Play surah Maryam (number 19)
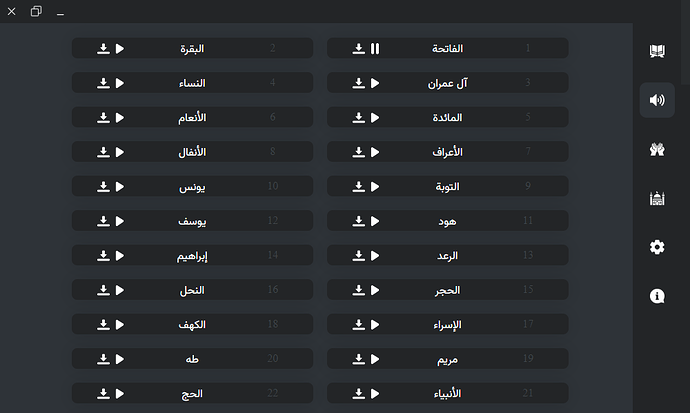Screen dimensions: 690x413 [375, 359]
